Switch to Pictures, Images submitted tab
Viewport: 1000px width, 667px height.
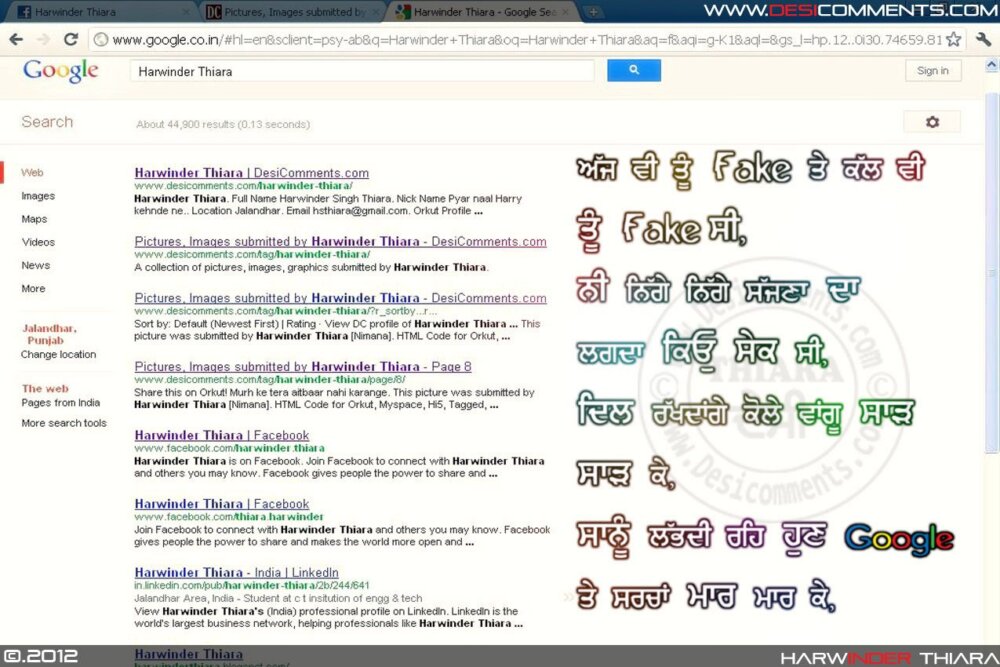coord(293,12)
